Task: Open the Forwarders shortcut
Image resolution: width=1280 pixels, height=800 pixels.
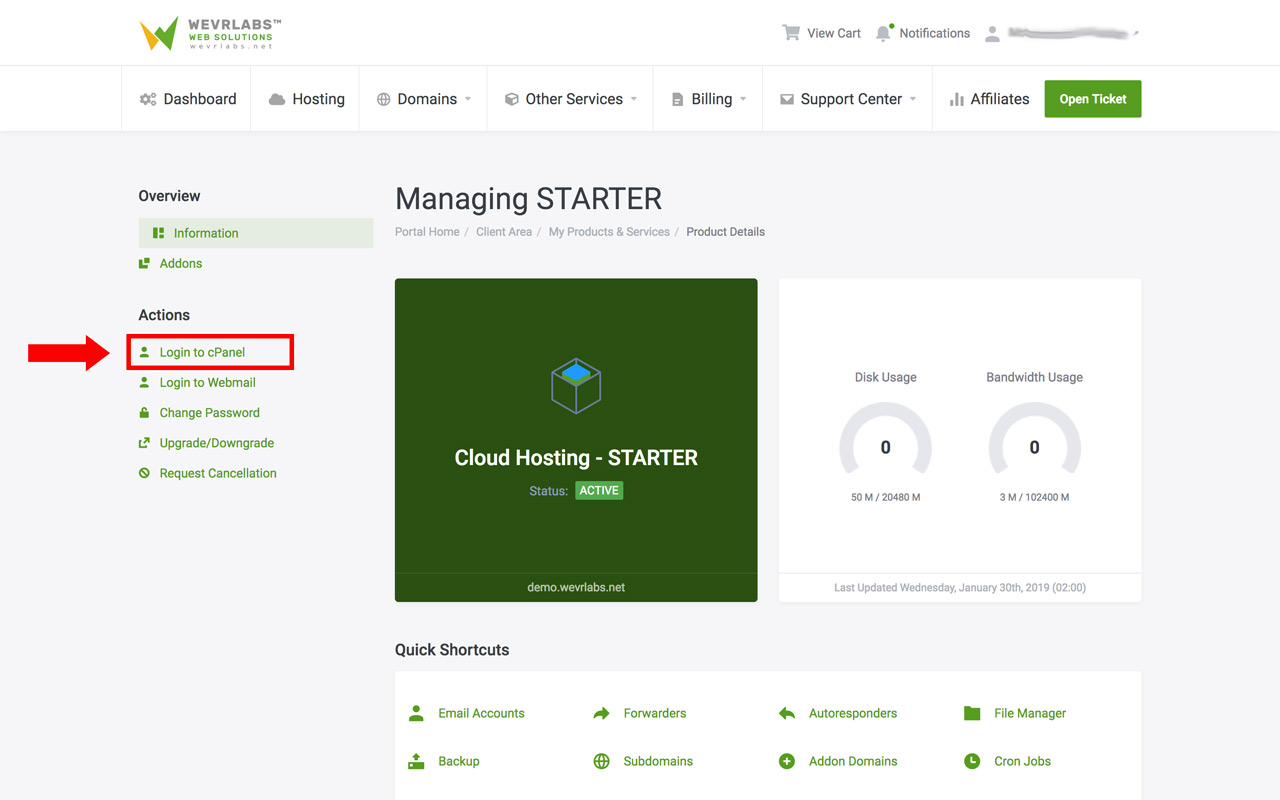Action: [655, 713]
